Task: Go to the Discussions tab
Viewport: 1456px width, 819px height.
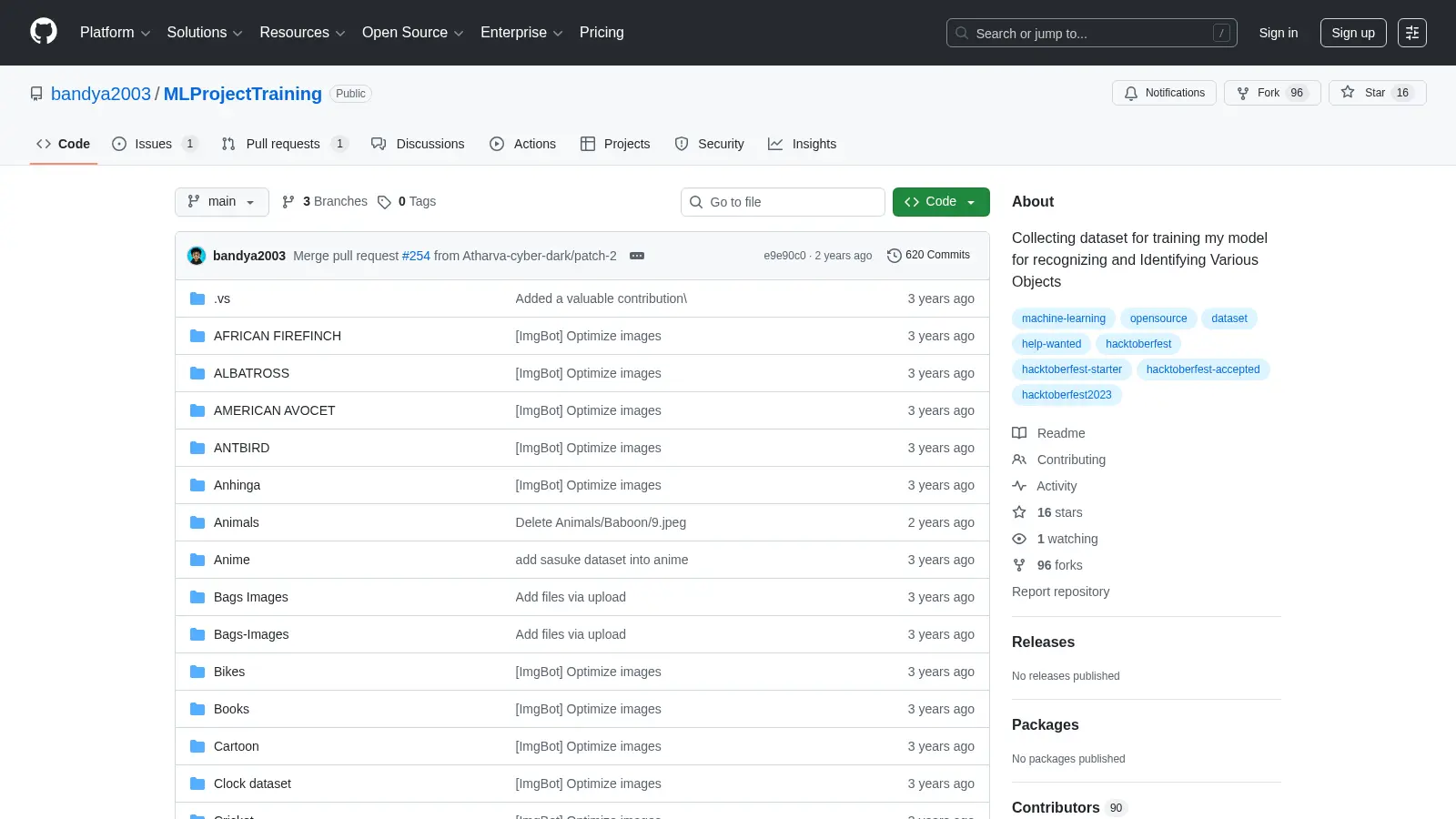Action: (x=419, y=144)
